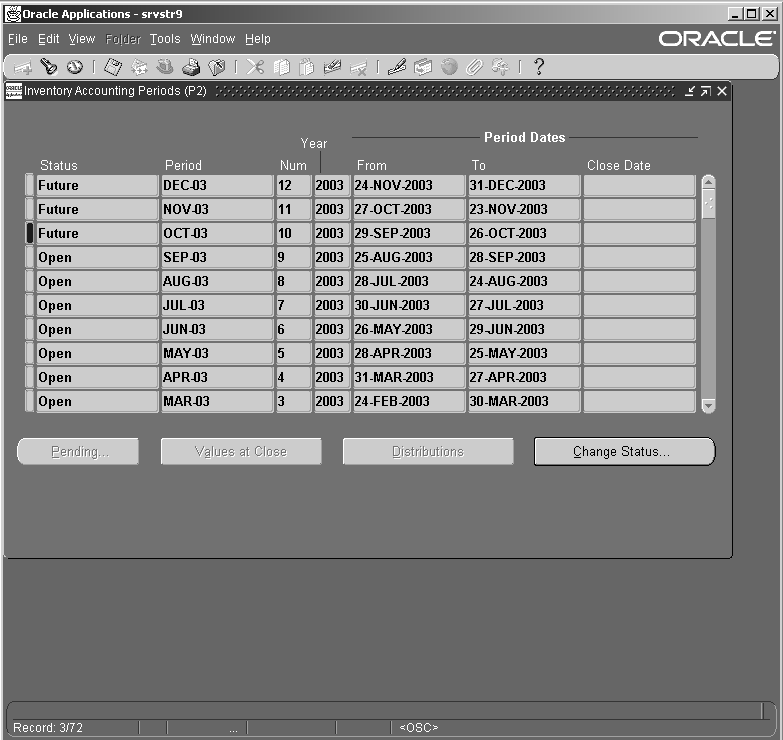Viewport: 783px width, 740px height.
Task: Click the Next Step toolbar icon
Action: coord(139,66)
